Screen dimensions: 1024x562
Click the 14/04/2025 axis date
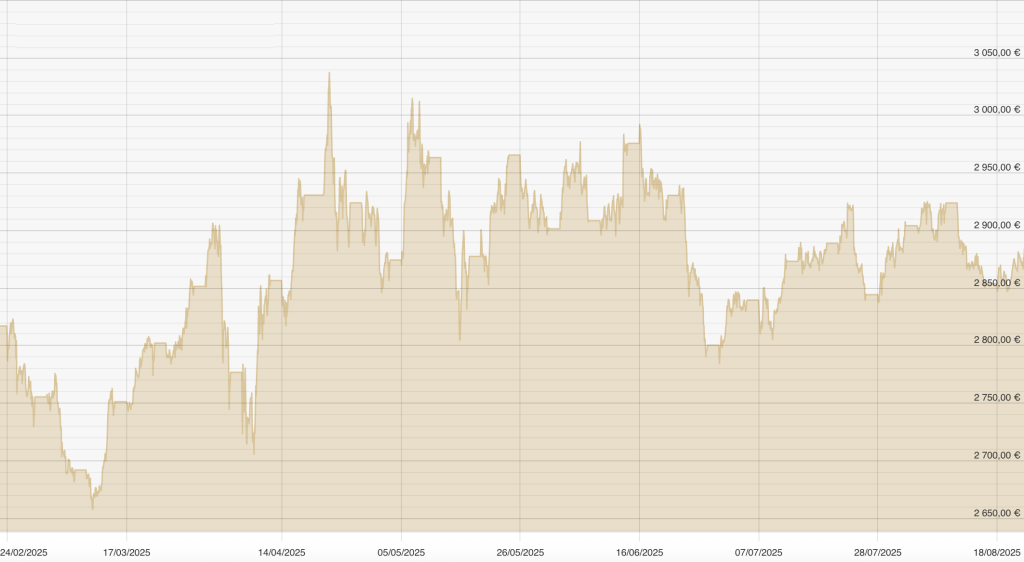point(282,551)
